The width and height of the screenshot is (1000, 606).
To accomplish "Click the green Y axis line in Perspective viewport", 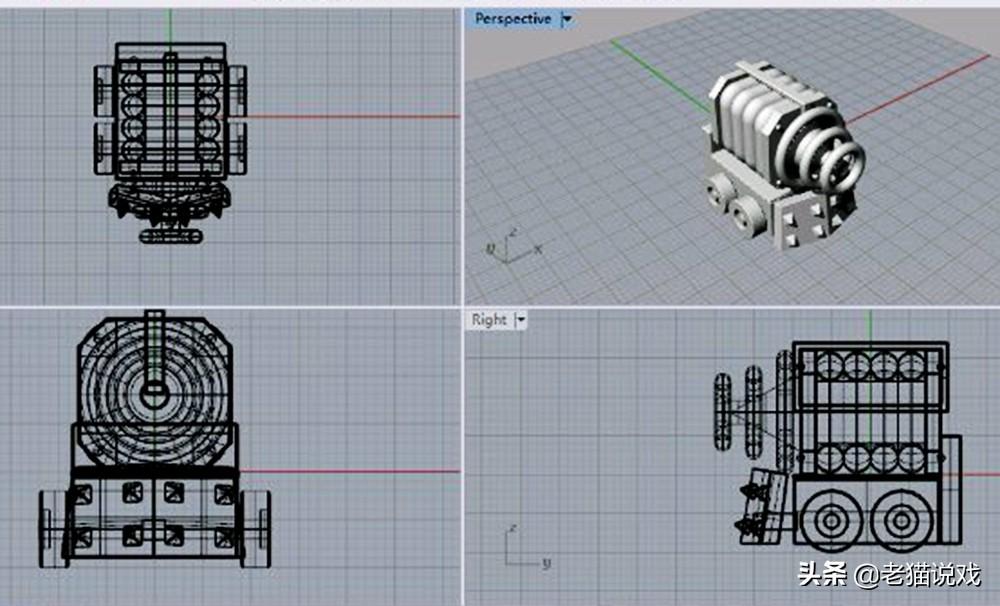I will [659, 77].
